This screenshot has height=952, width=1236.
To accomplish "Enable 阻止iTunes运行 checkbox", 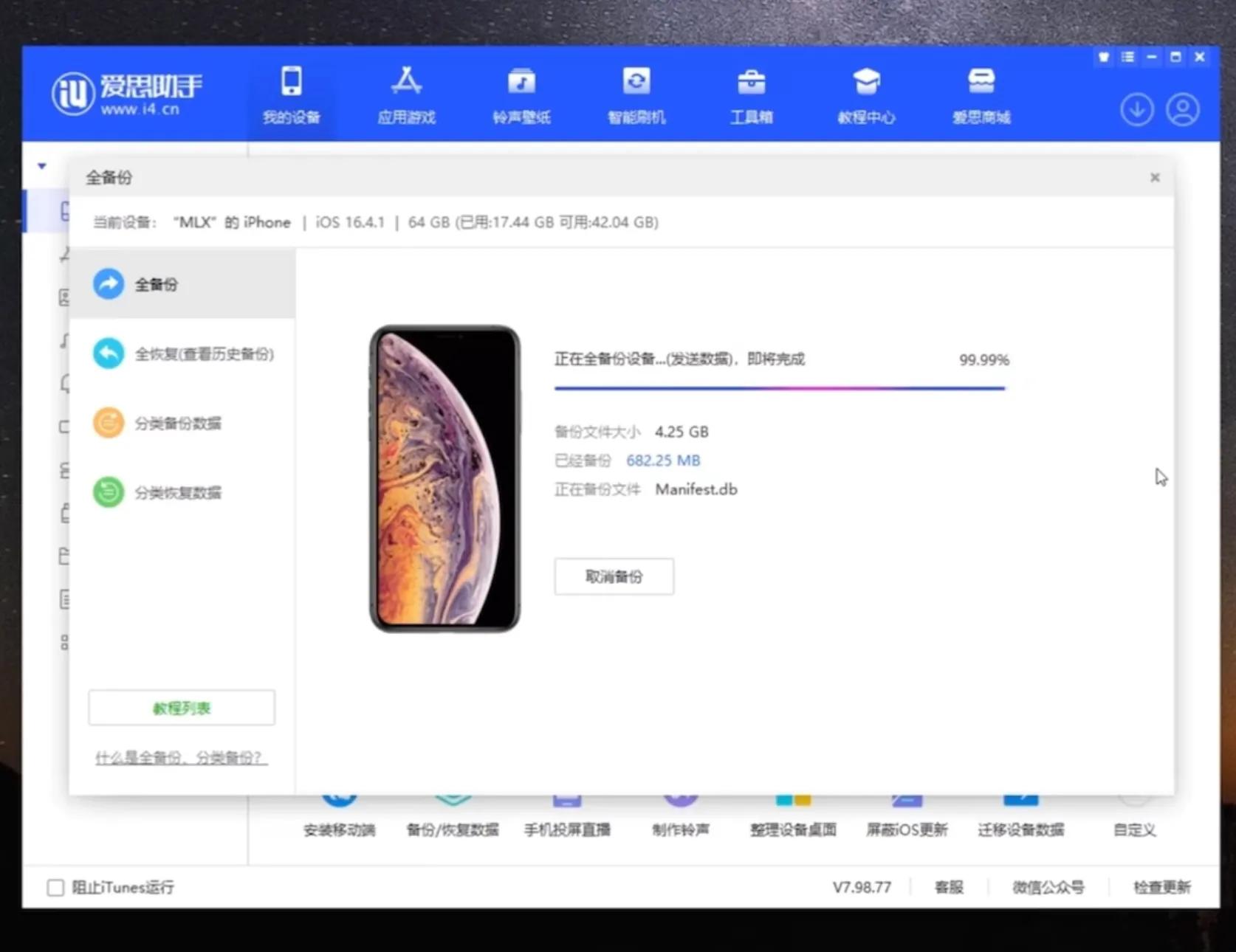I will 55,887.
